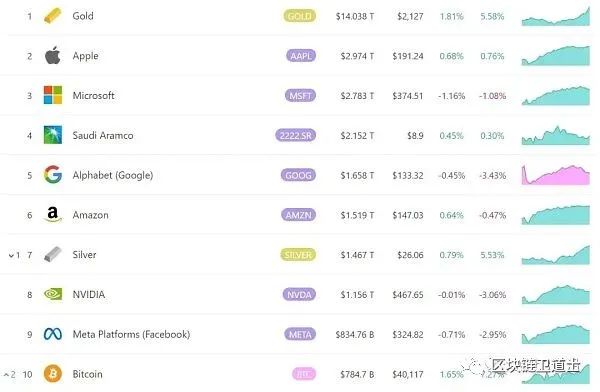600x392 pixels.
Task: Open the Meta infinity logo
Action: [53, 334]
